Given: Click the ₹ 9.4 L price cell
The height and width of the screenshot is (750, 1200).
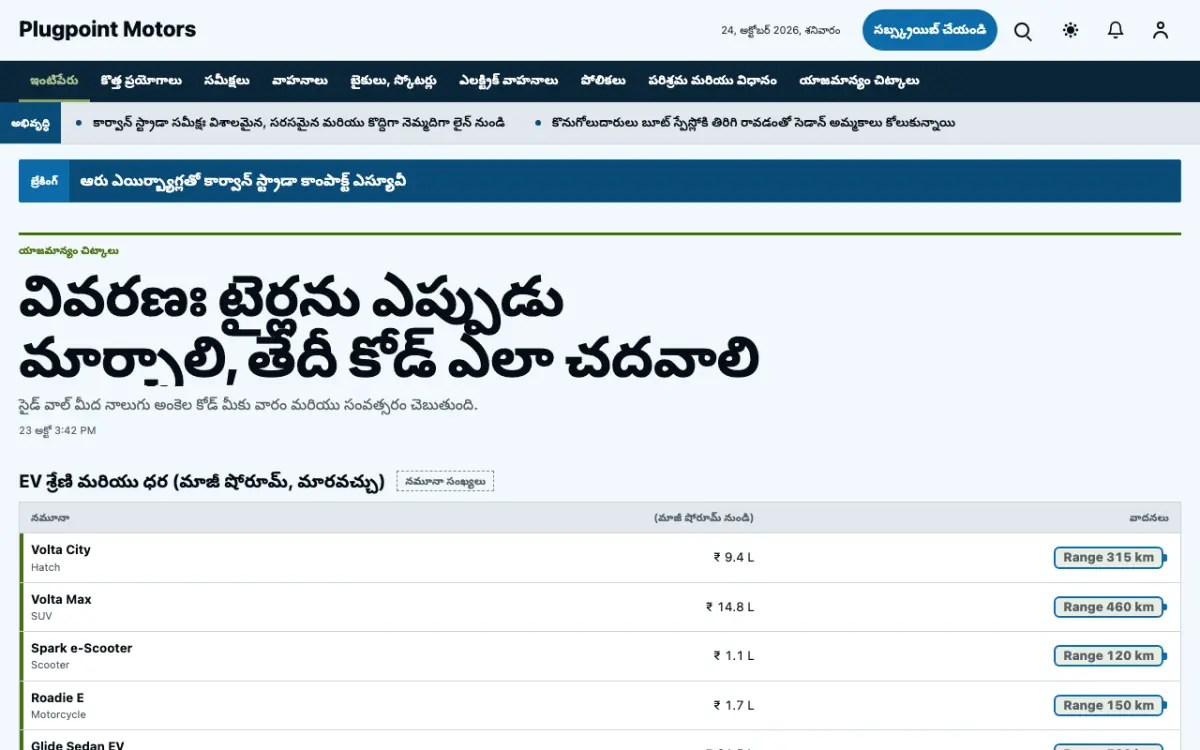Looking at the screenshot, I should 733,557.
